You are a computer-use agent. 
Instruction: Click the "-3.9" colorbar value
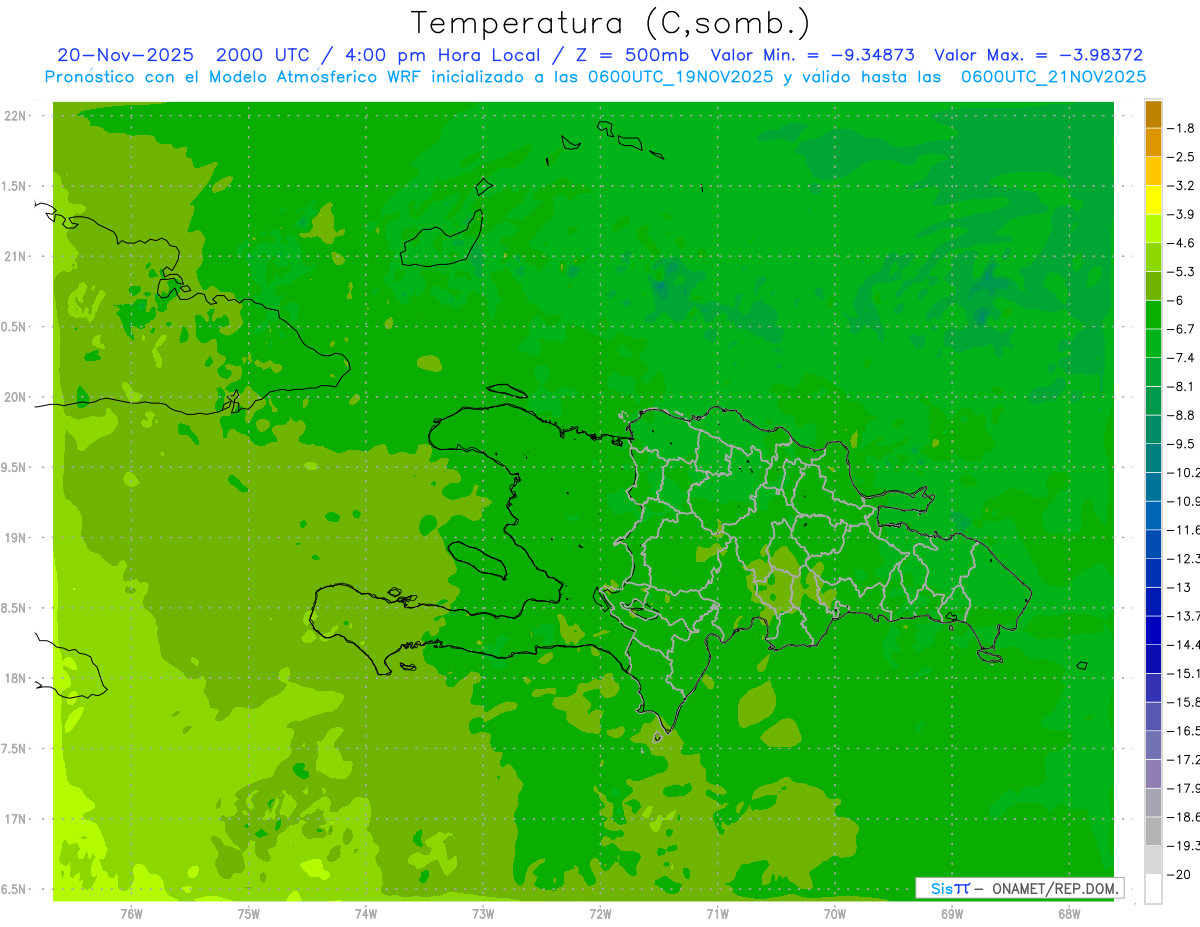(1182, 214)
